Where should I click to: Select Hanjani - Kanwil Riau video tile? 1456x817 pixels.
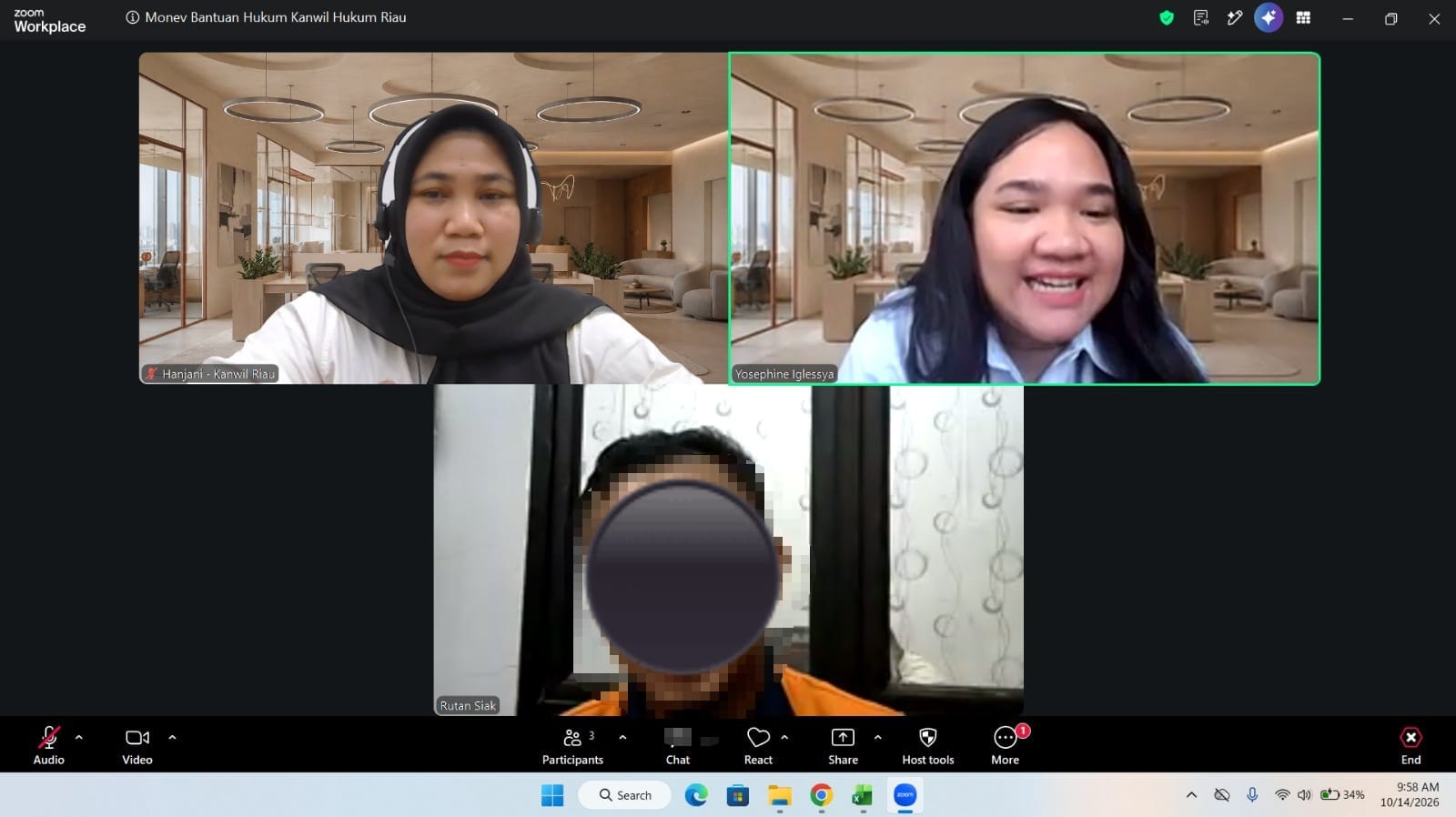point(433,218)
